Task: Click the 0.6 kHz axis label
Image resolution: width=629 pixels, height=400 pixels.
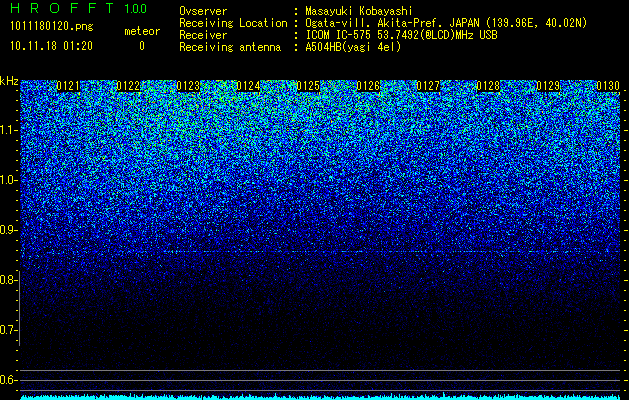Action: 8,380
